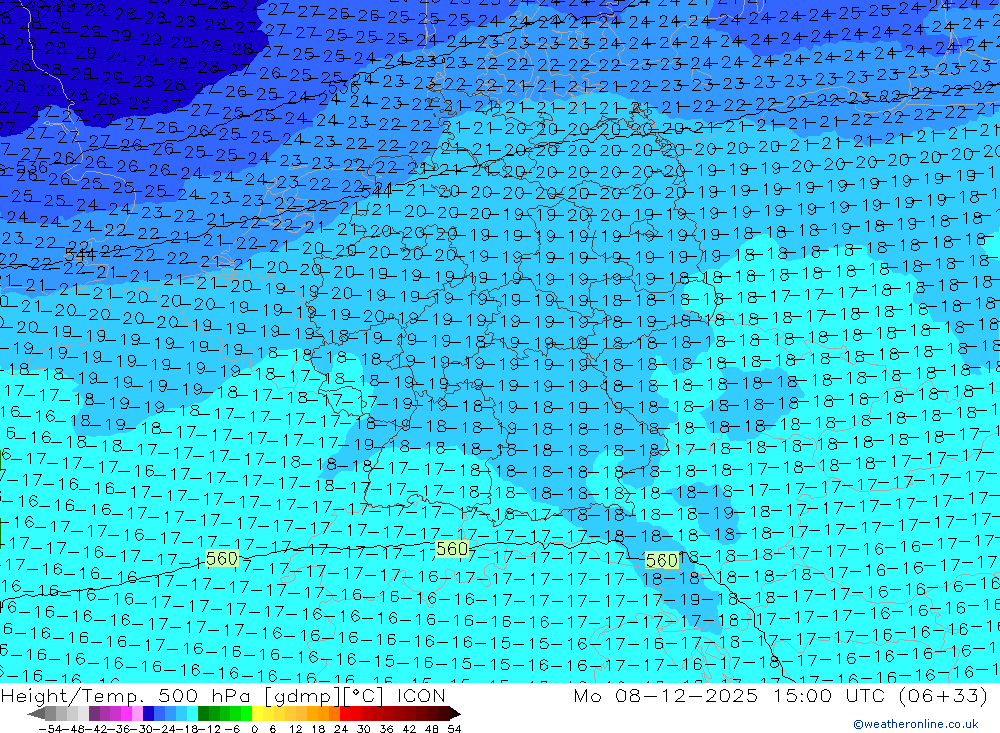Click the '12' value on colour scale

click(295, 729)
